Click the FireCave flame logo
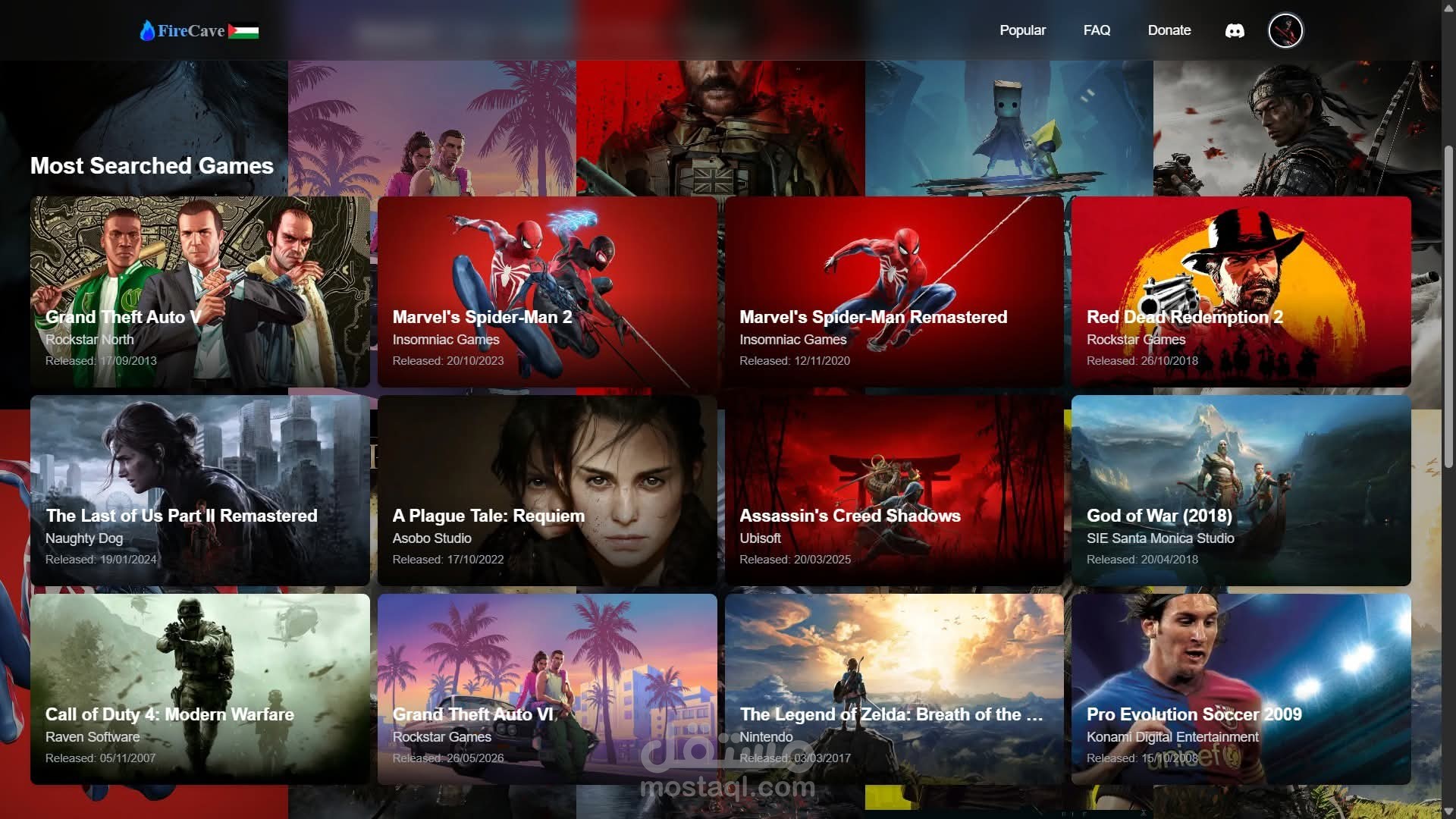1456x819 pixels. tap(147, 30)
